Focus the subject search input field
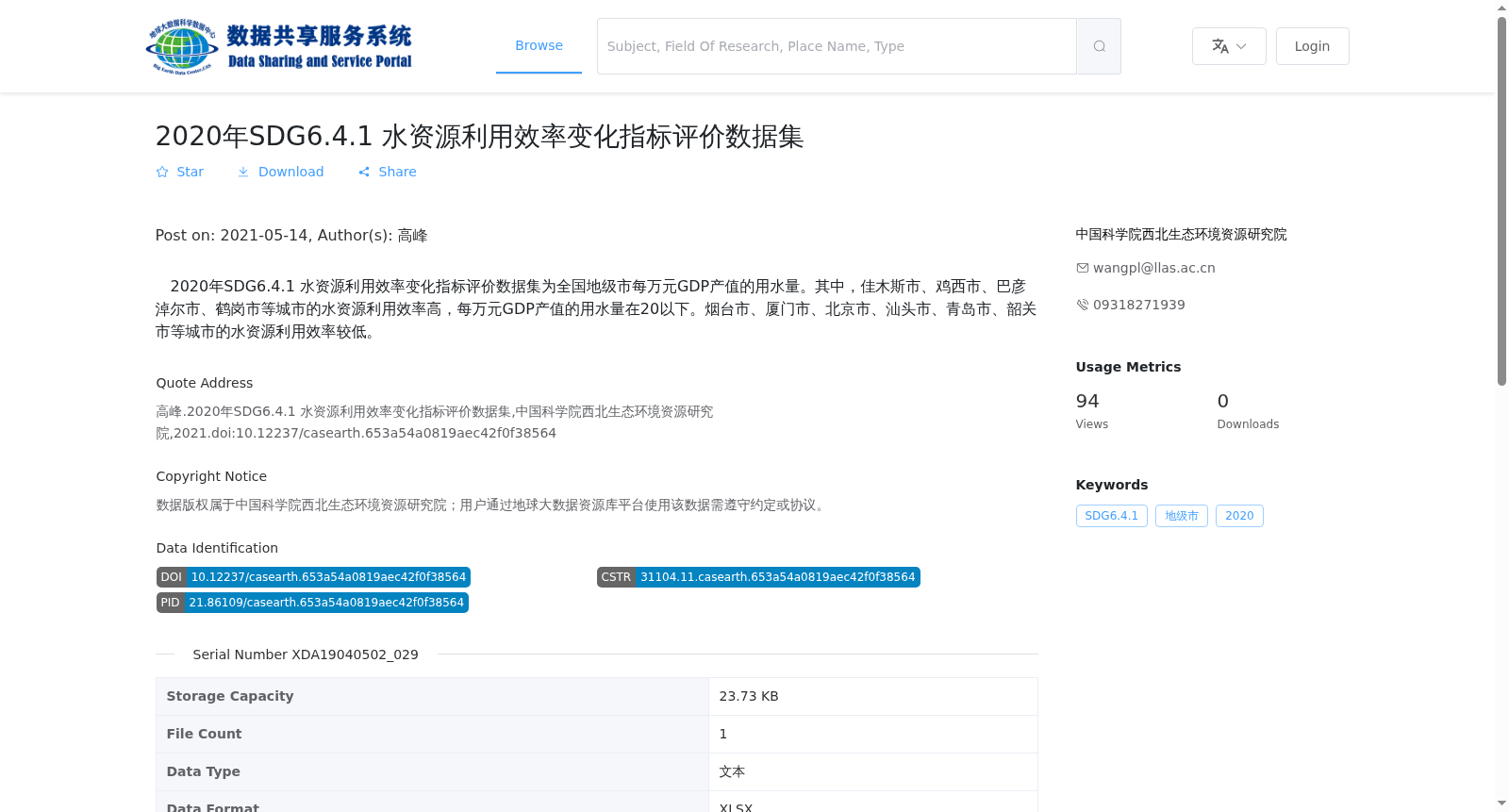This screenshot has height=812, width=1509. tap(837, 46)
